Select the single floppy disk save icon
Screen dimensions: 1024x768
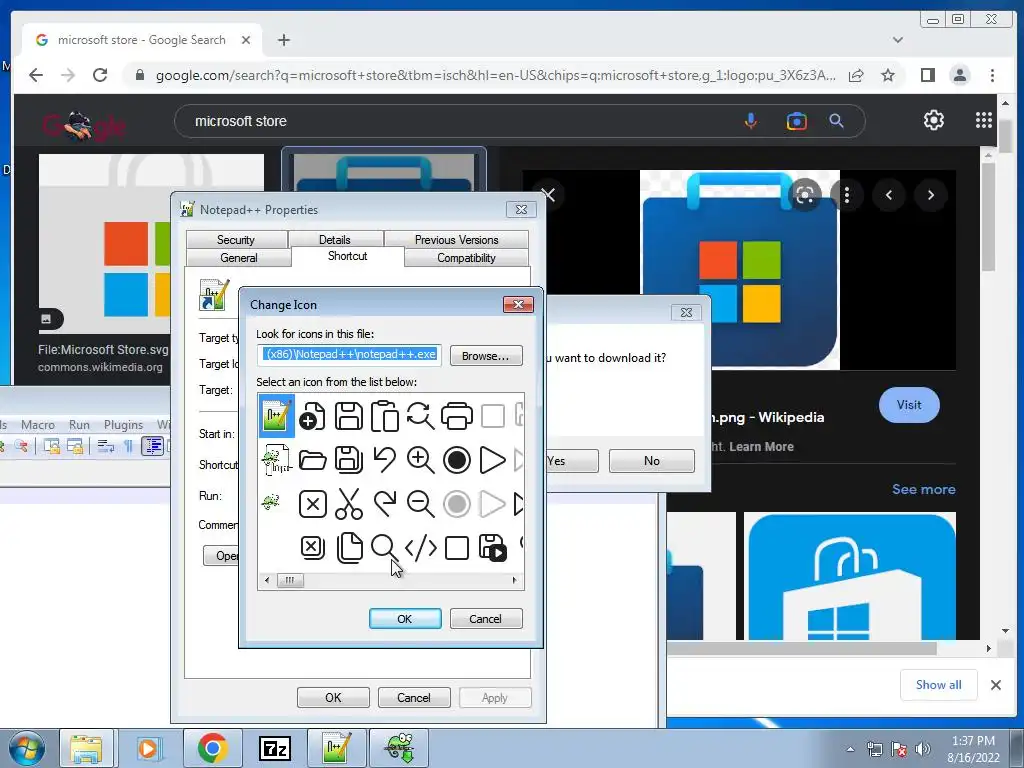click(x=349, y=416)
